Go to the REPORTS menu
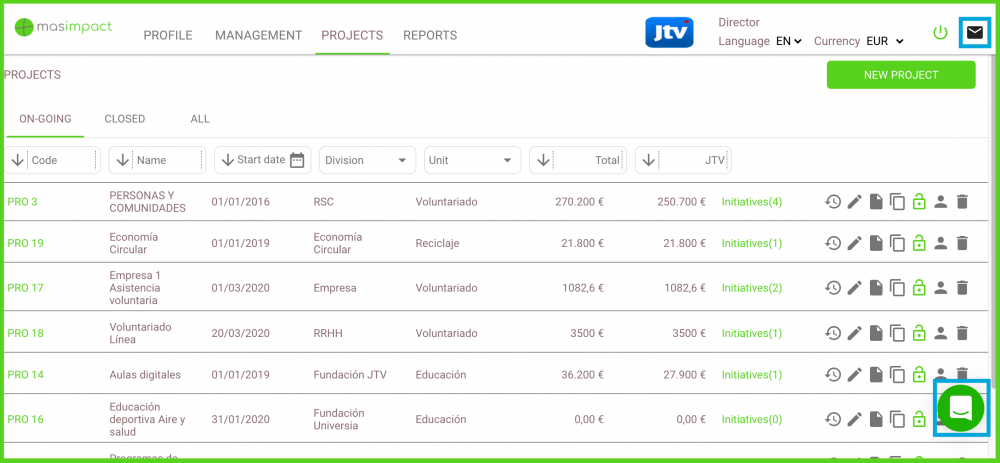 [x=430, y=35]
